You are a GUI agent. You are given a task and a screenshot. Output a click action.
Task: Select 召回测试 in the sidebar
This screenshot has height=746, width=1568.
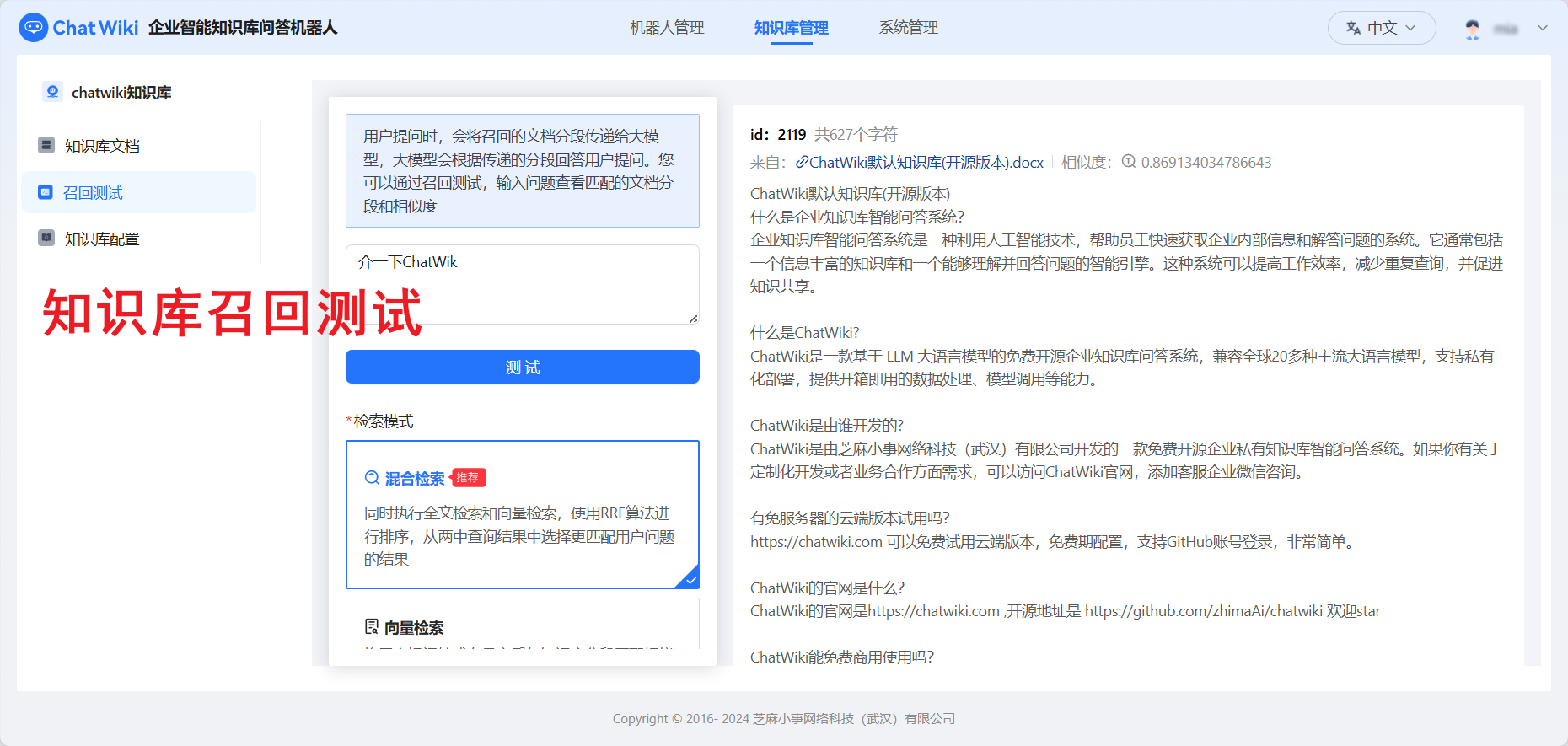[x=139, y=192]
